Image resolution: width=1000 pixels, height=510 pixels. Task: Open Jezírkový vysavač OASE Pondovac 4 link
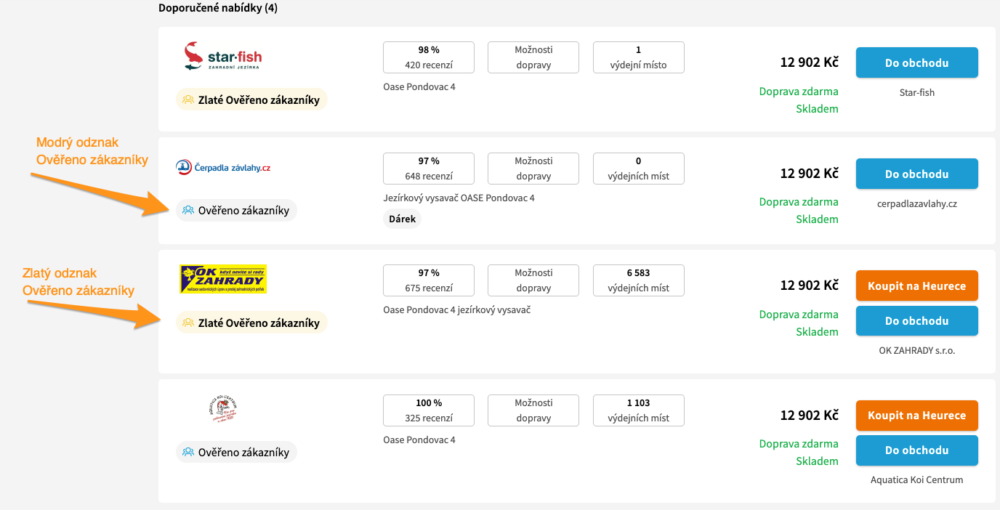coord(458,198)
